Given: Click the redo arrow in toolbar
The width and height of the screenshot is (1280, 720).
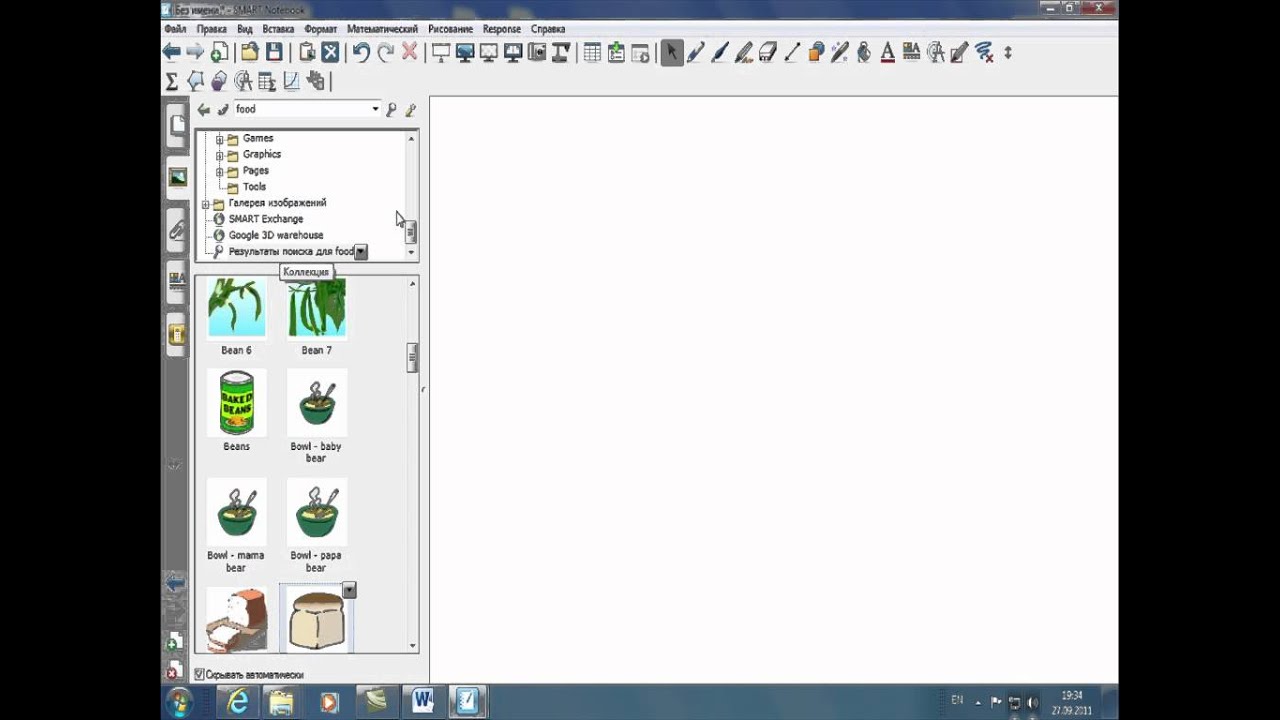Looking at the screenshot, I should click(x=386, y=53).
